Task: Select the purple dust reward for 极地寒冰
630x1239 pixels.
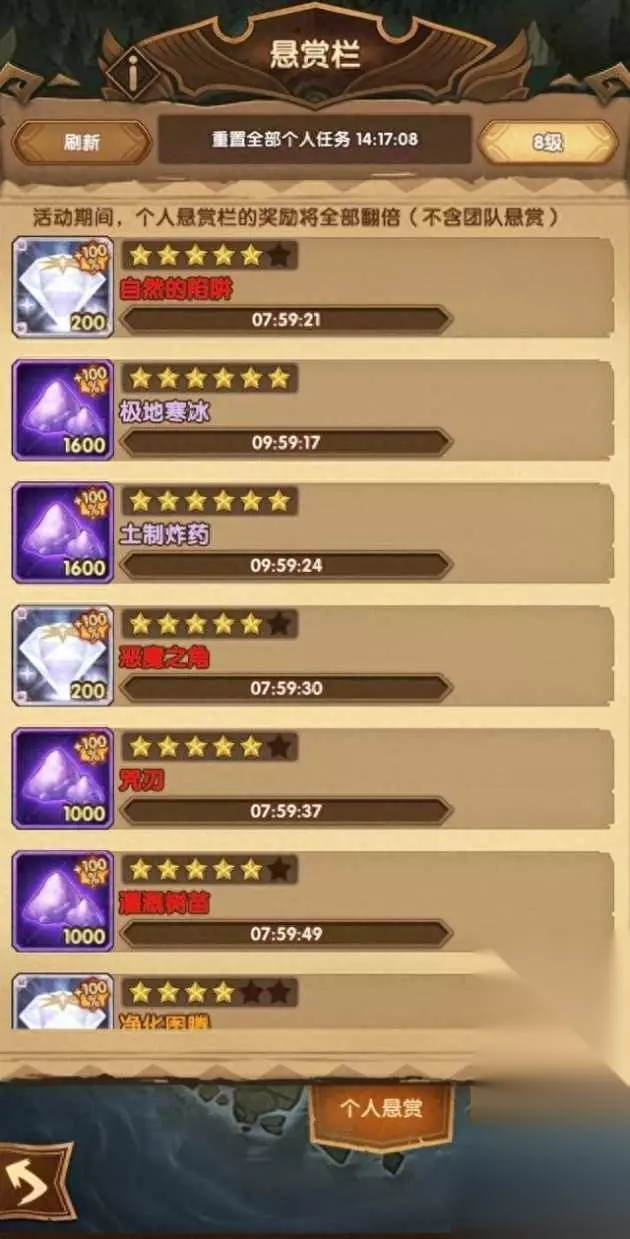Action: [x=62, y=411]
